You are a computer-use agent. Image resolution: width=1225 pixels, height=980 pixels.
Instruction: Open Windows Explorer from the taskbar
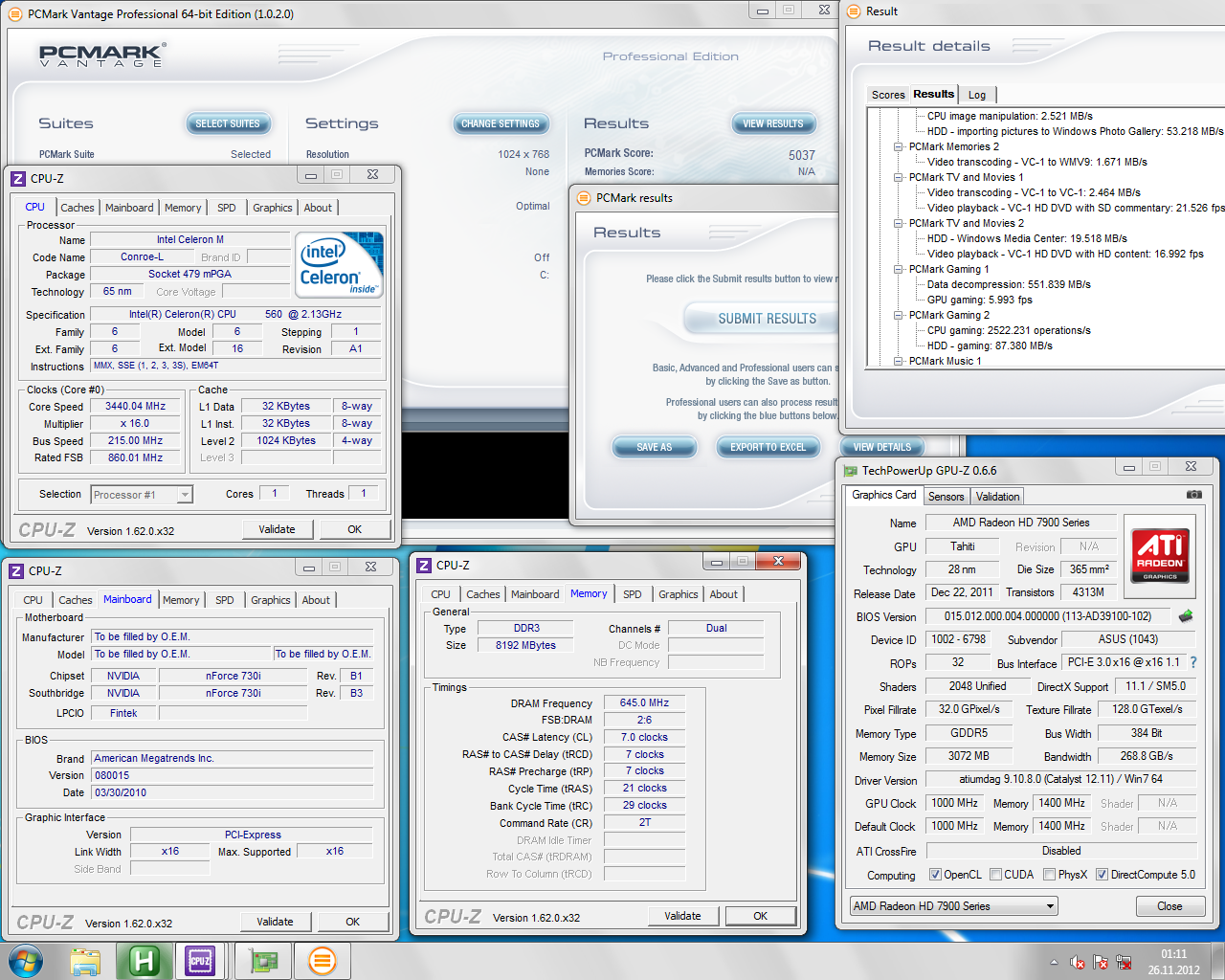pos(85,961)
